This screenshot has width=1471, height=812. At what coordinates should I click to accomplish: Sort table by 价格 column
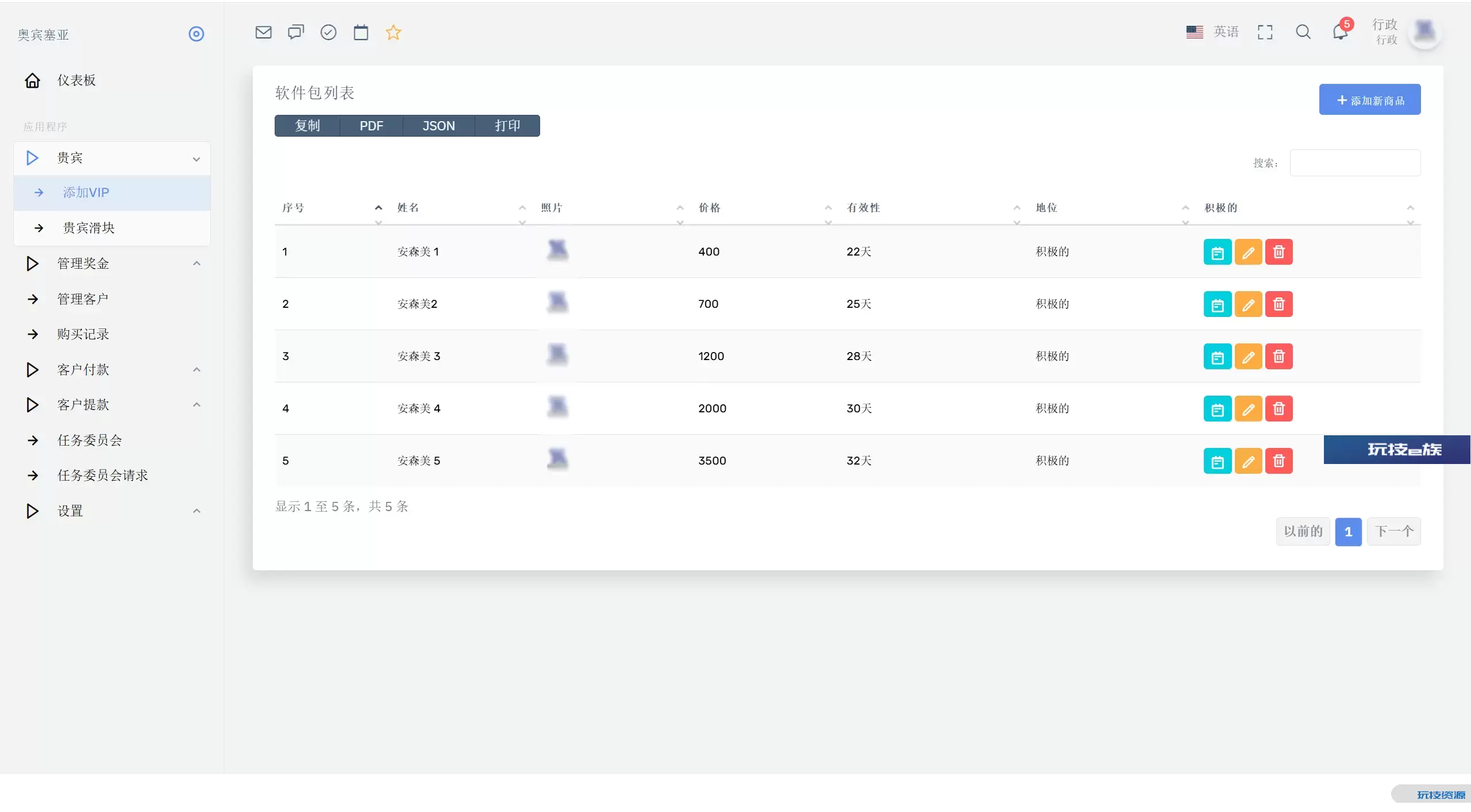coord(710,208)
